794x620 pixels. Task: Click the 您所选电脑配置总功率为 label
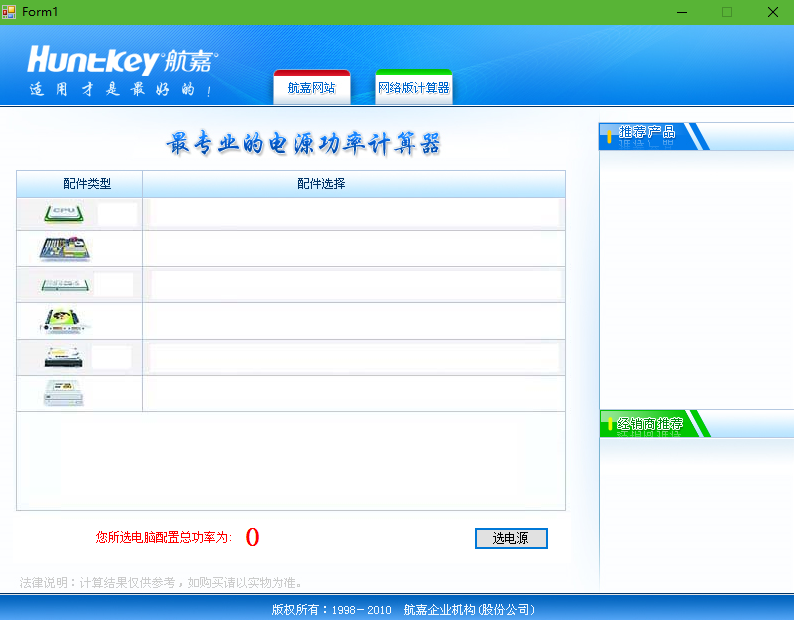[164, 537]
